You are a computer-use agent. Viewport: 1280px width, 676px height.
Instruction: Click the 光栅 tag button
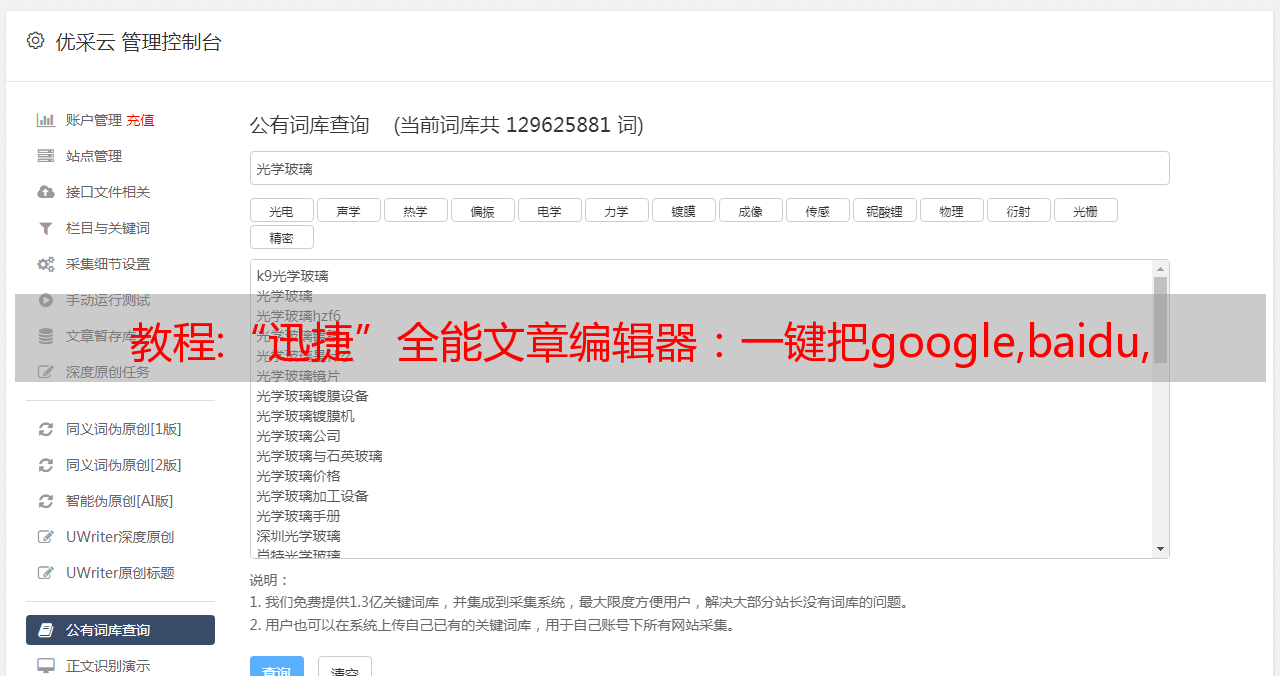click(x=1085, y=210)
